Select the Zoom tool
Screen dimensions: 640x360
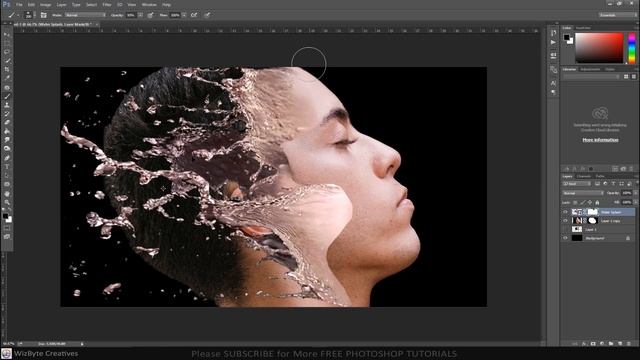coord(7,202)
